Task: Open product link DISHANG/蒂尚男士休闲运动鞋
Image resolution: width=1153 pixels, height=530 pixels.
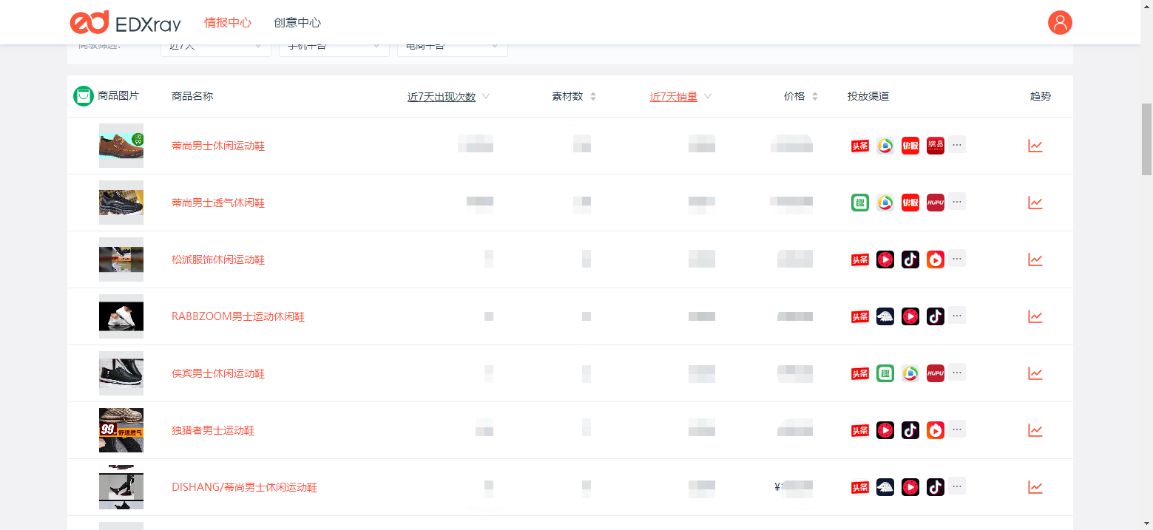Action: click(244, 487)
